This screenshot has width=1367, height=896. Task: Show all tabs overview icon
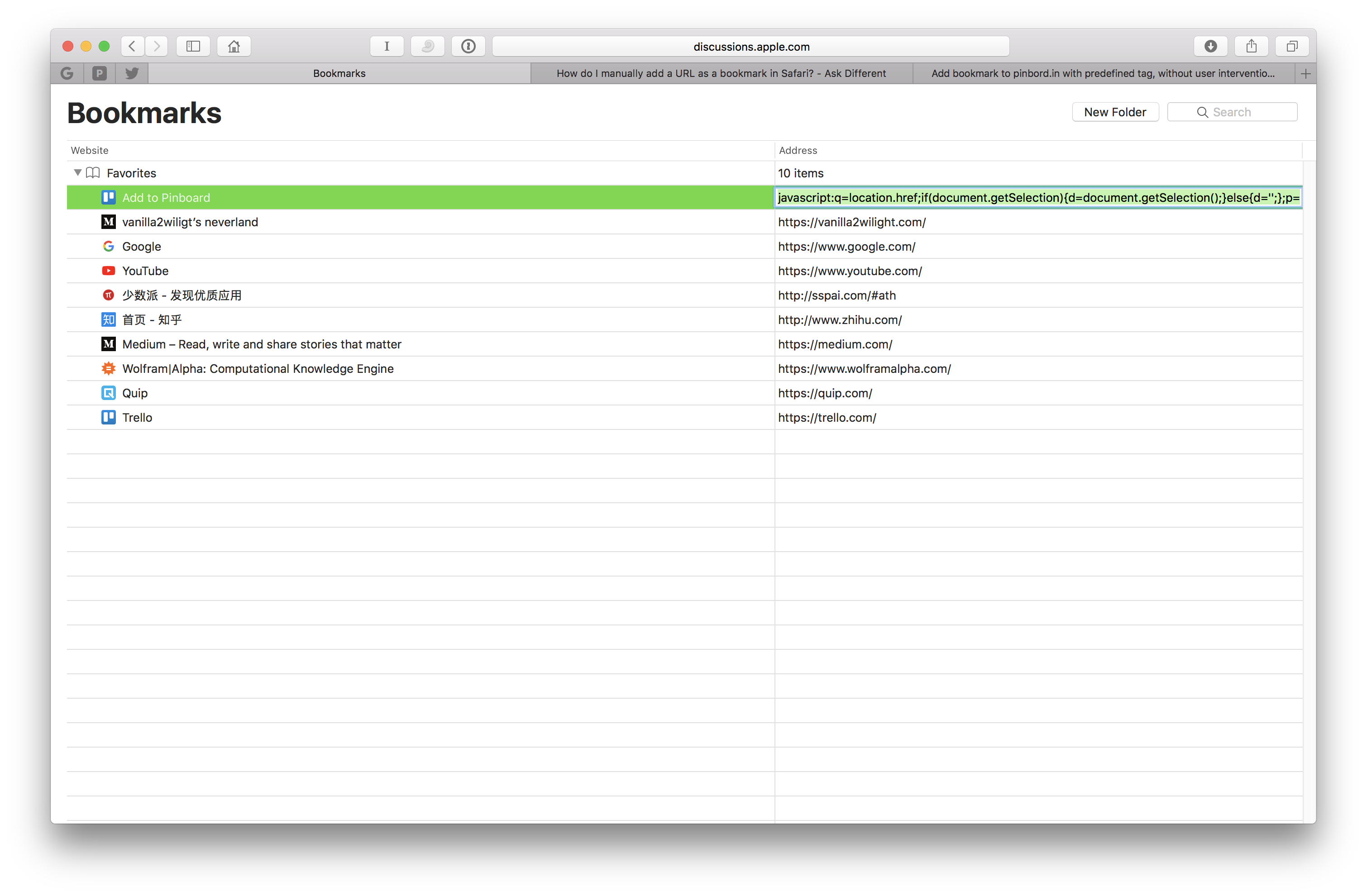tap(1292, 46)
